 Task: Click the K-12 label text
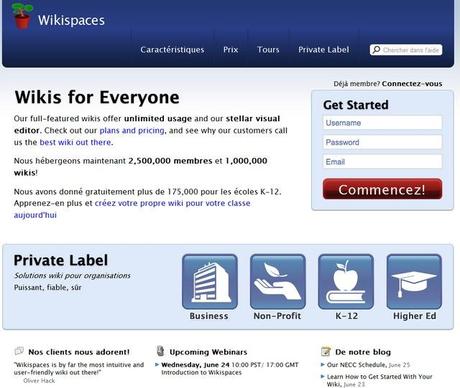pyautogui.click(x=347, y=316)
